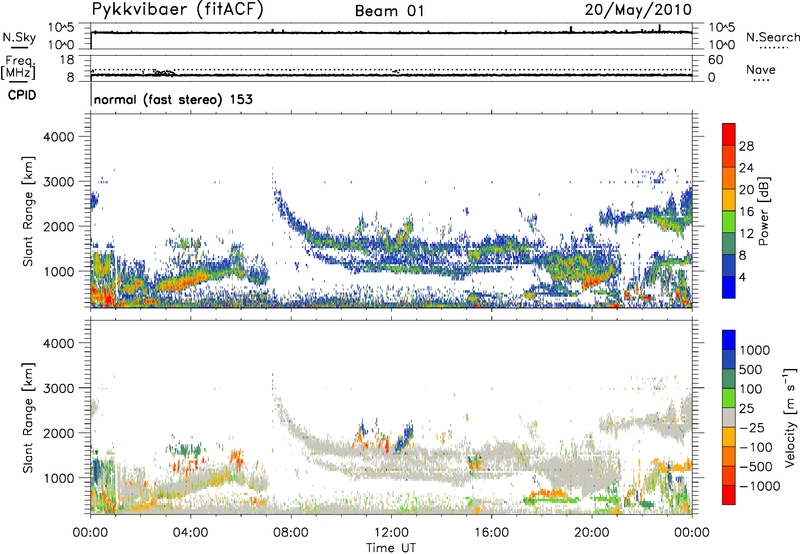This screenshot has width=800, height=554.
Task: Click the '28' power colorbar value
Action: tap(746, 146)
